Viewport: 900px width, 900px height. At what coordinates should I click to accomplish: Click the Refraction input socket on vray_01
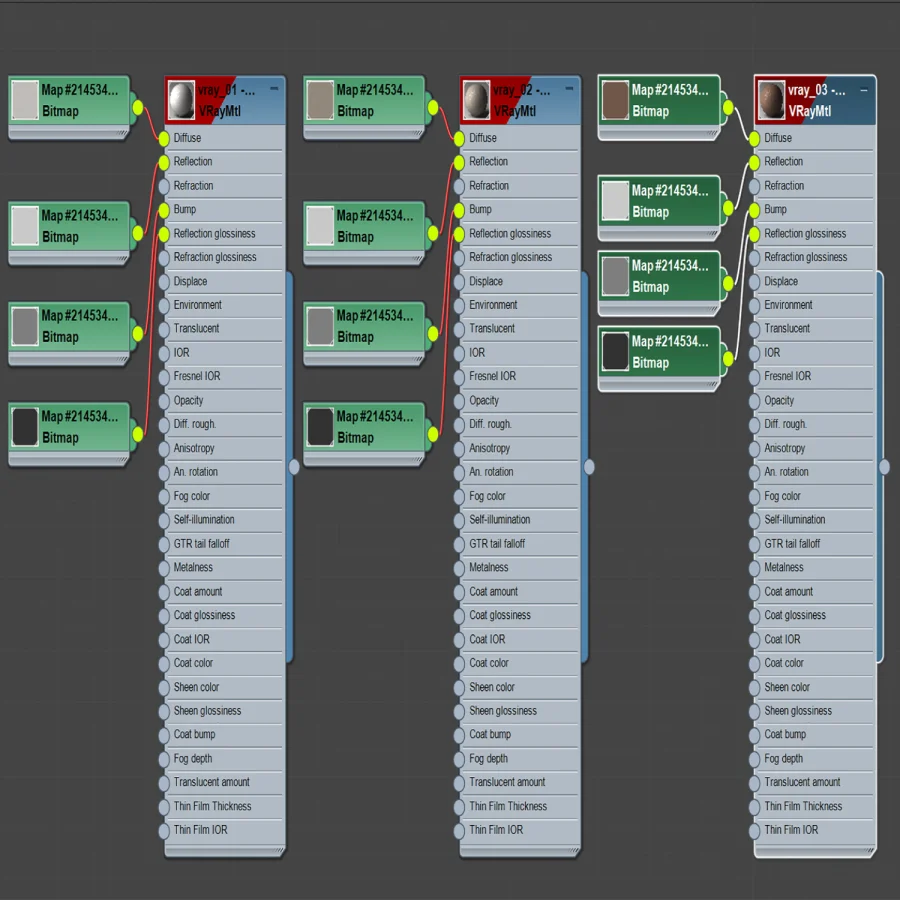pos(164,186)
